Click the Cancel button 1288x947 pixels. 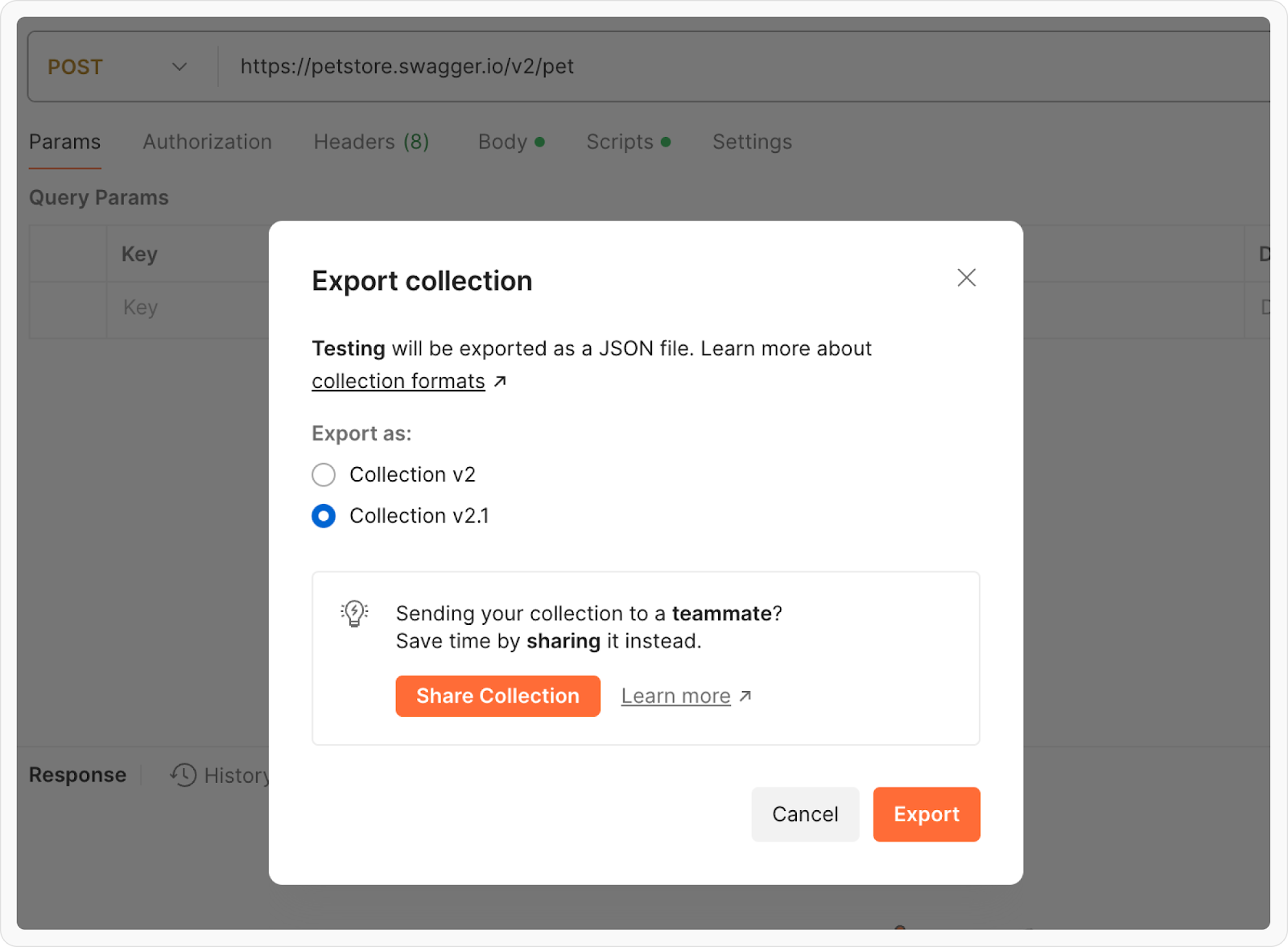(x=805, y=814)
